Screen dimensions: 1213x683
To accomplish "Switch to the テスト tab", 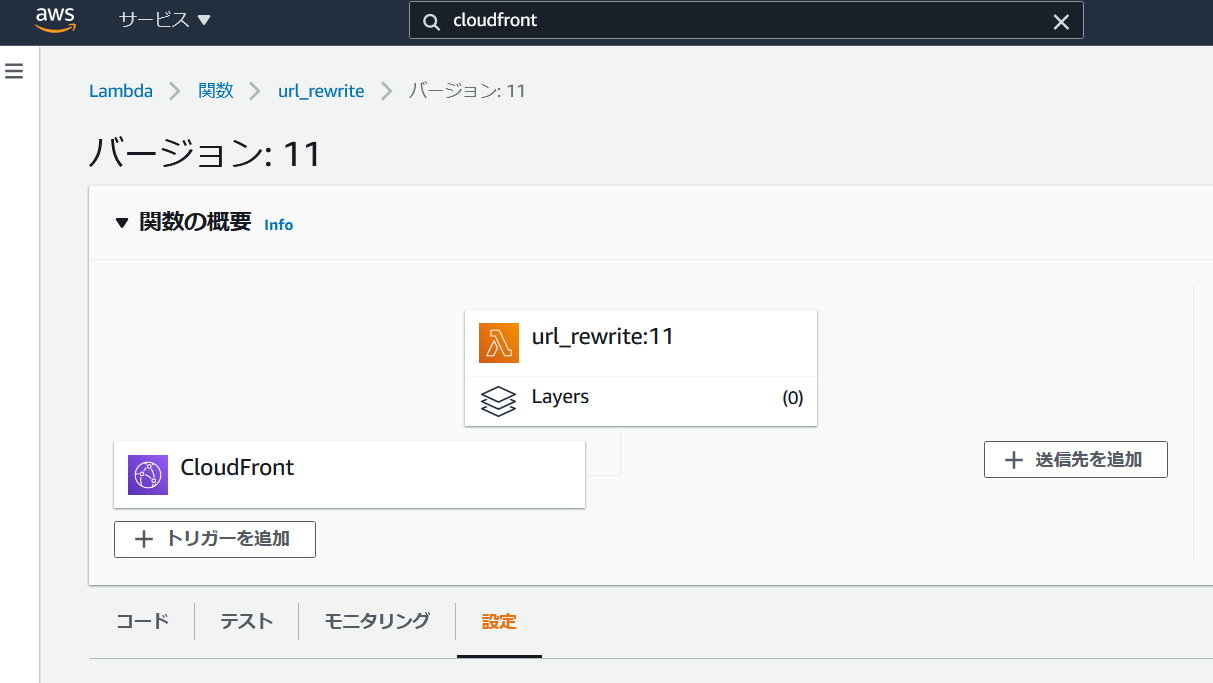I will (x=246, y=621).
